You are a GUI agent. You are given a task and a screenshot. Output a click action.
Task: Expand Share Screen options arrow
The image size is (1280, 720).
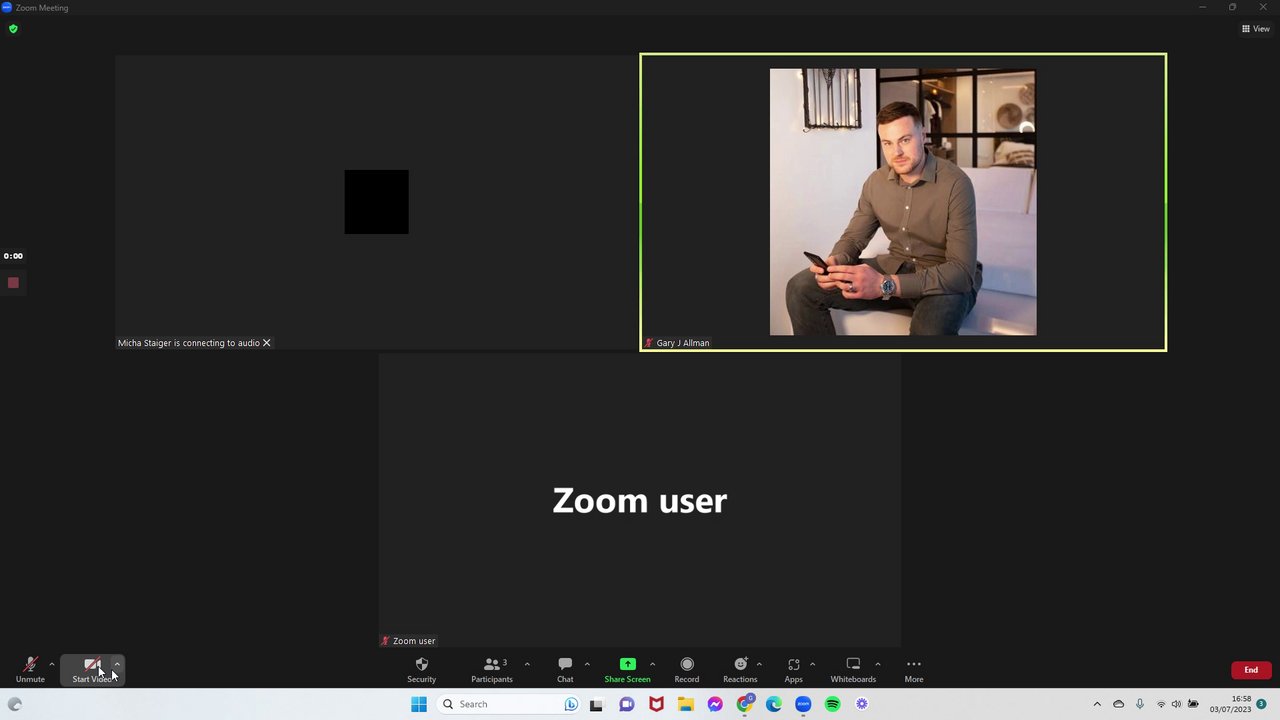click(x=652, y=664)
